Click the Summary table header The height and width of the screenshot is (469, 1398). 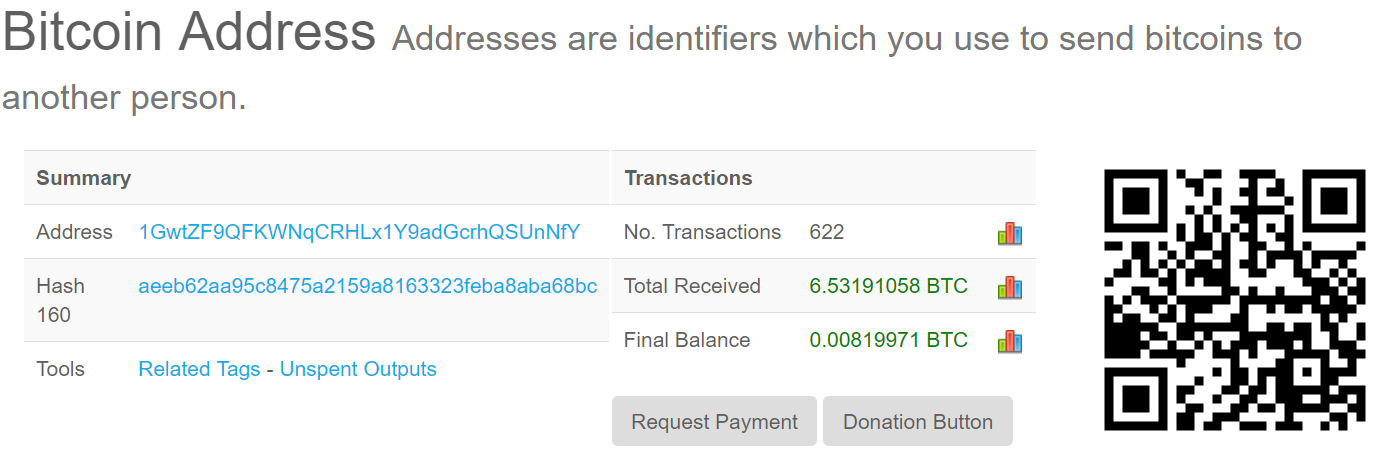(x=84, y=178)
